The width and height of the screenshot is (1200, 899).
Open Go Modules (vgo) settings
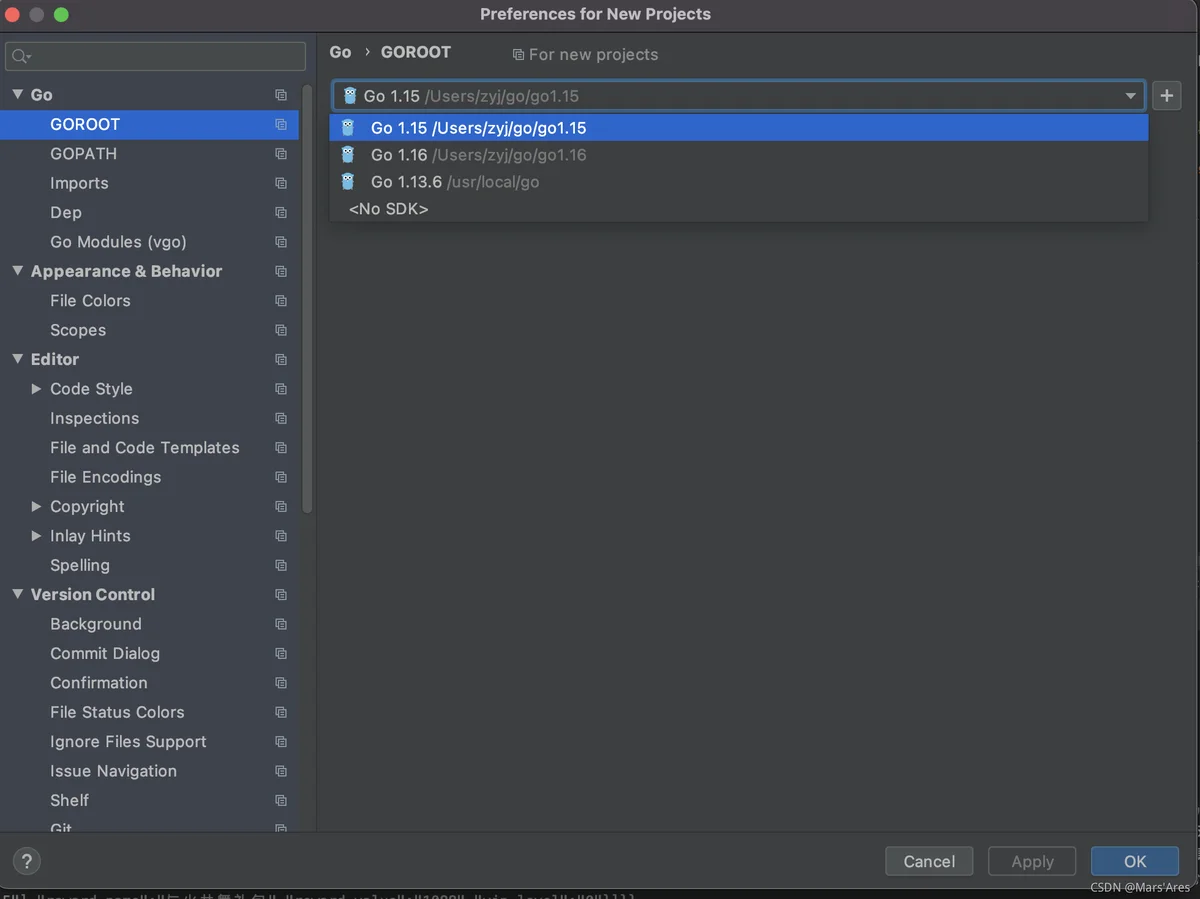[x=118, y=242]
